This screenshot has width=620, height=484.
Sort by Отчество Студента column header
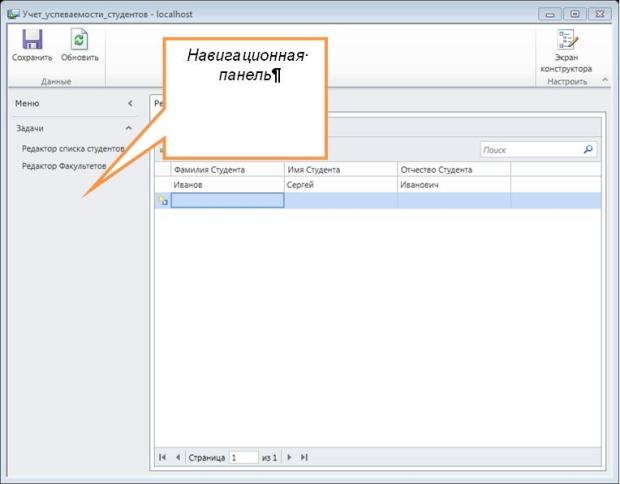pyautogui.click(x=453, y=170)
